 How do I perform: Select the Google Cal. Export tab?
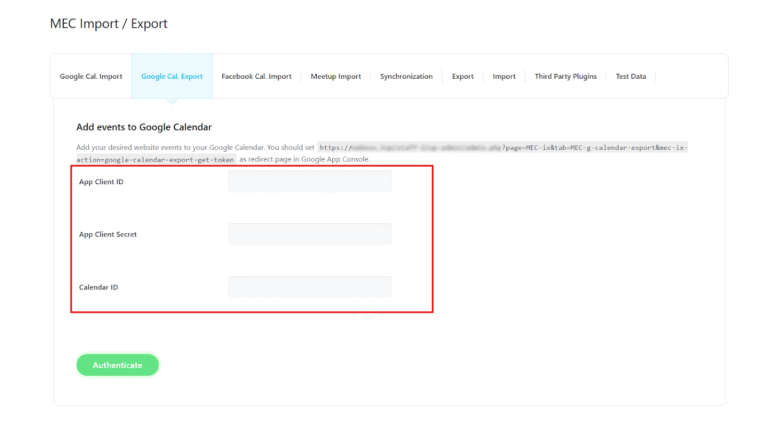point(171,76)
